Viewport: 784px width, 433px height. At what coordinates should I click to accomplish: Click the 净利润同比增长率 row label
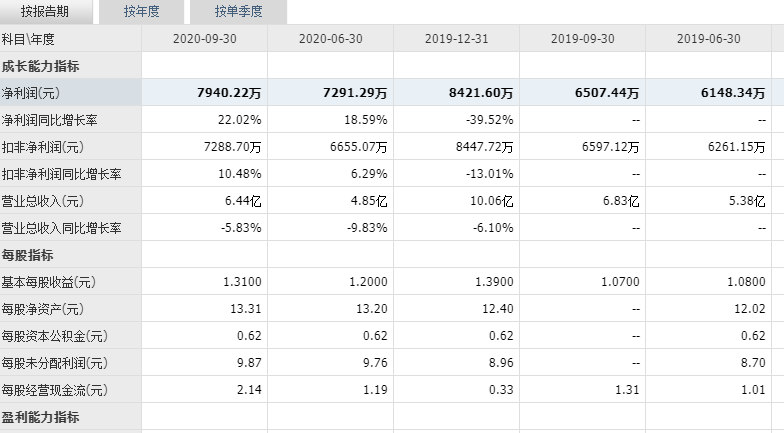[x=50, y=120]
